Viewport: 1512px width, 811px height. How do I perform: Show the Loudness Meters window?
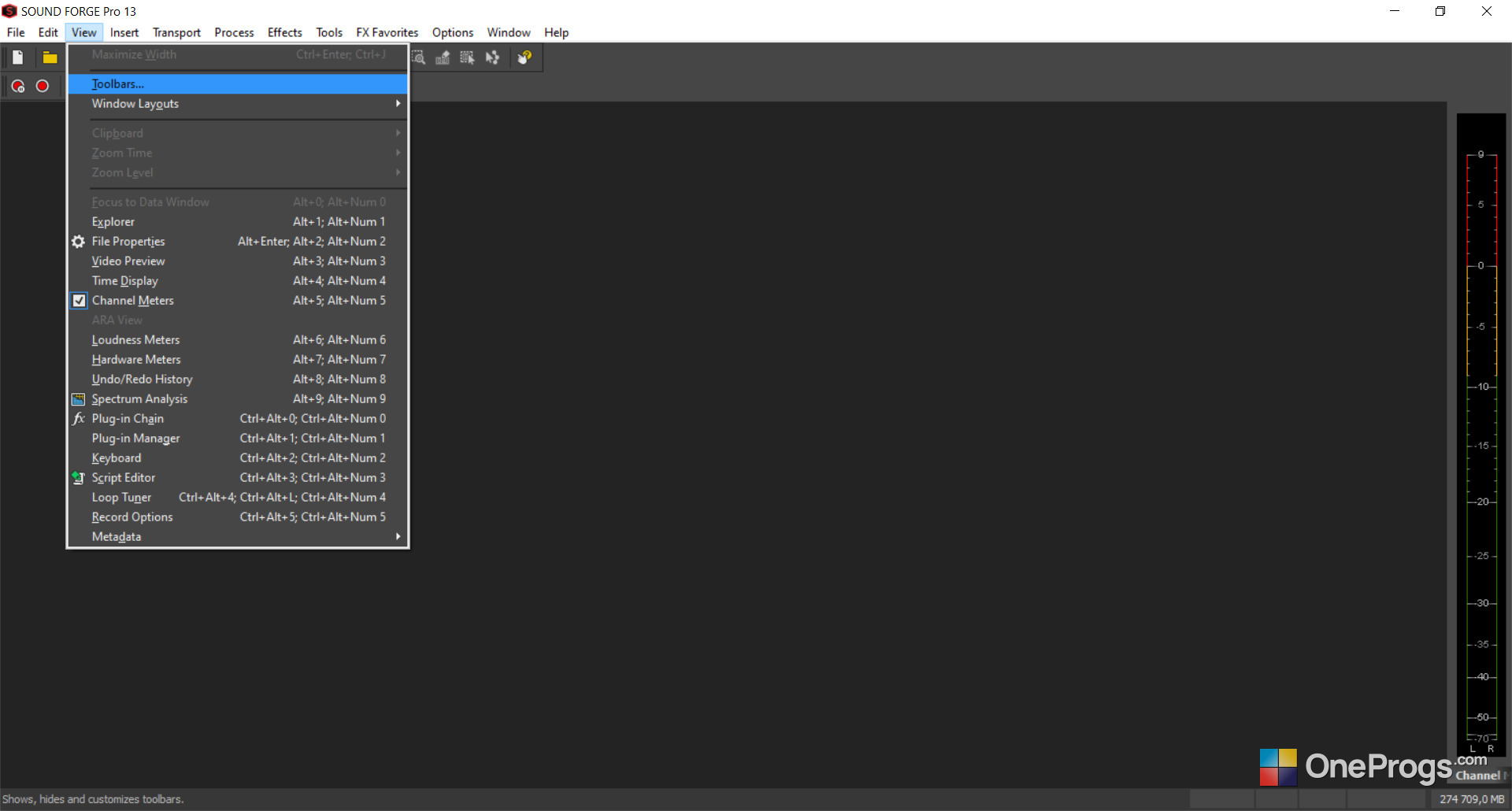[x=238, y=340]
